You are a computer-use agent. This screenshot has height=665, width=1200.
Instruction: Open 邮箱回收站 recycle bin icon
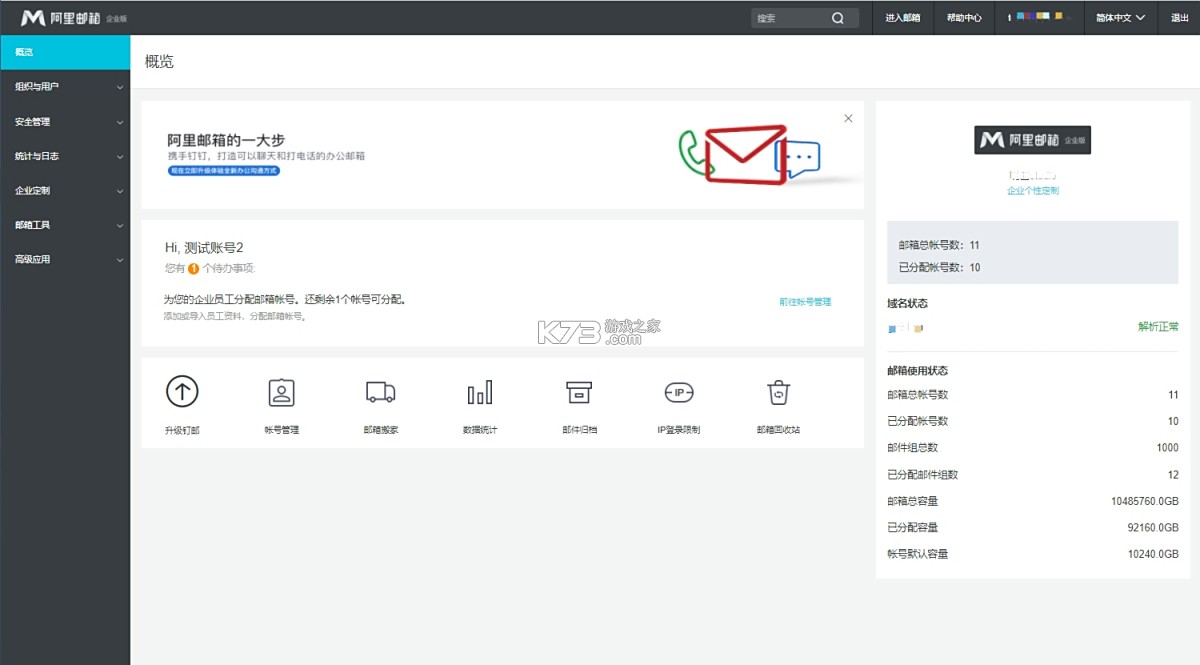(x=778, y=392)
